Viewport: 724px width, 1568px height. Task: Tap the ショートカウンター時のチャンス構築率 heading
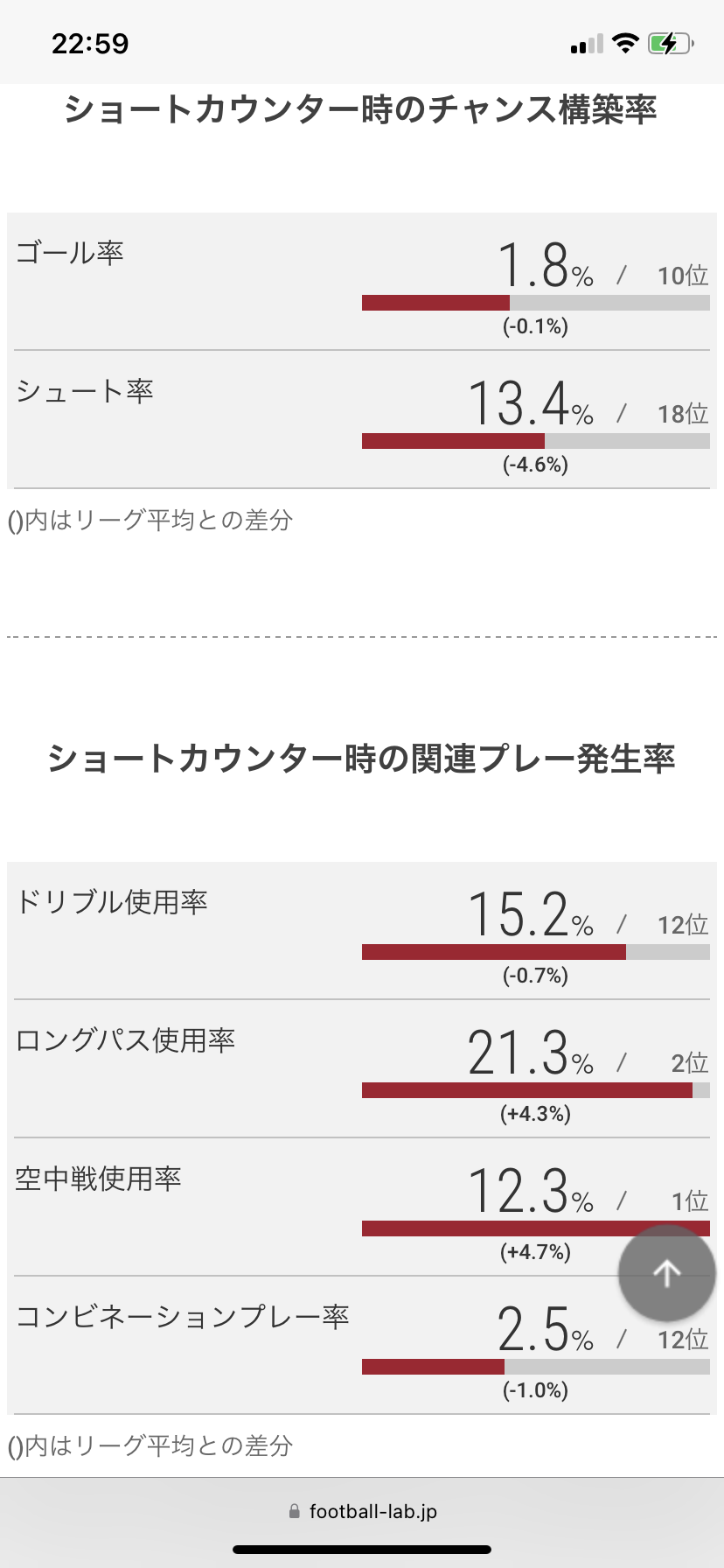click(x=360, y=110)
